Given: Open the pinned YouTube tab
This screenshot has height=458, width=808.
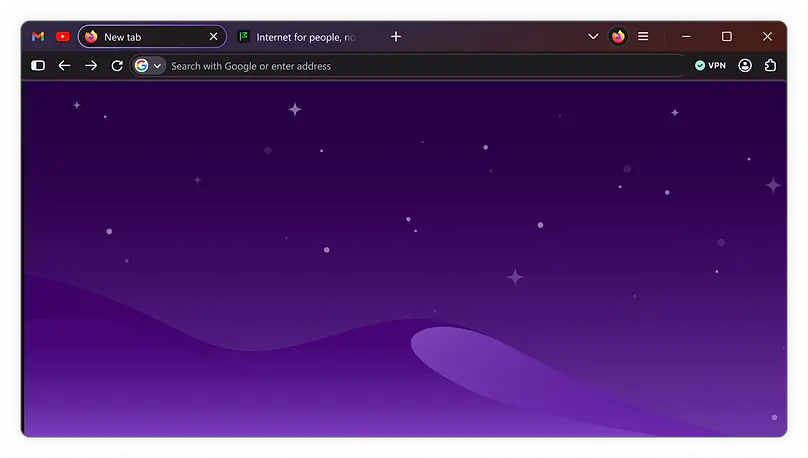Looking at the screenshot, I should (x=63, y=37).
